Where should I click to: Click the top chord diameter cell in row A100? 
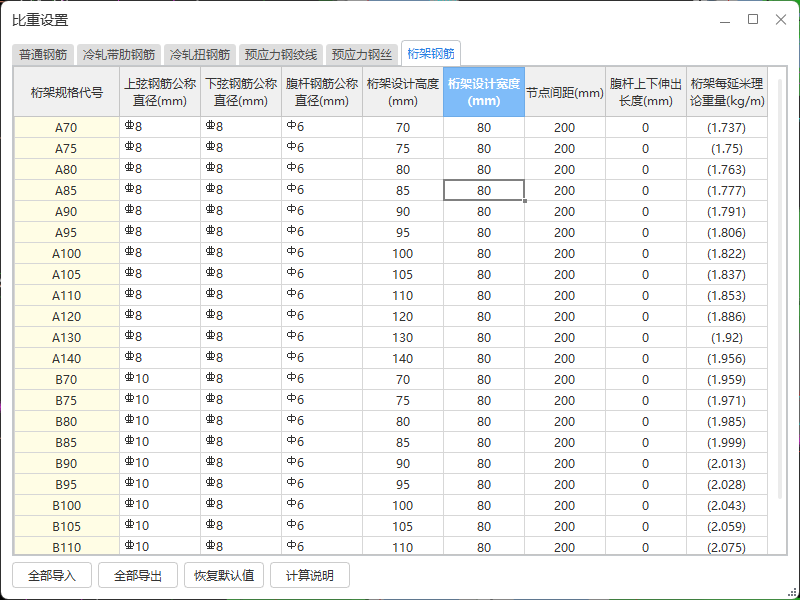click(160, 254)
